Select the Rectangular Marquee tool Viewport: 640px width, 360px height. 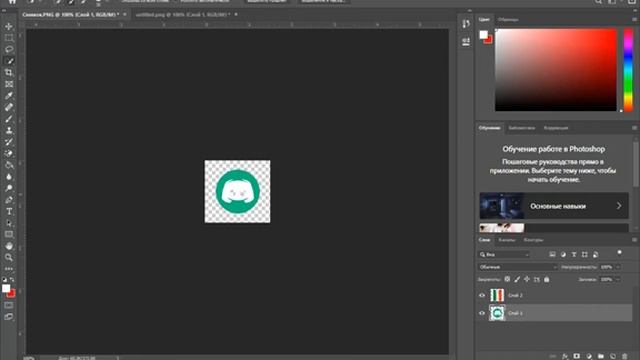(x=9, y=38)
